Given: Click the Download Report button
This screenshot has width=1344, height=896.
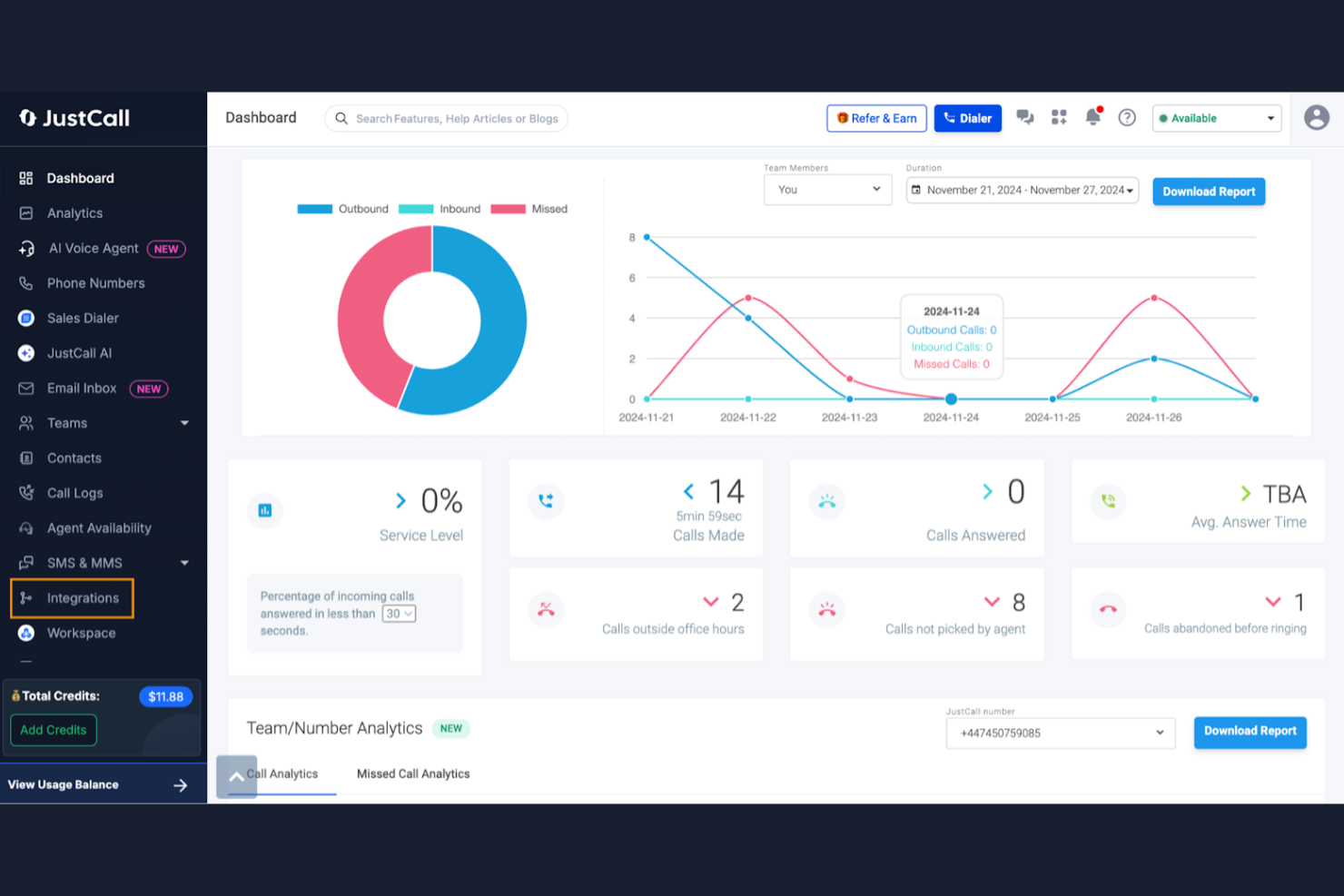Looking at the screenshot, I should tap(1209, 192).
